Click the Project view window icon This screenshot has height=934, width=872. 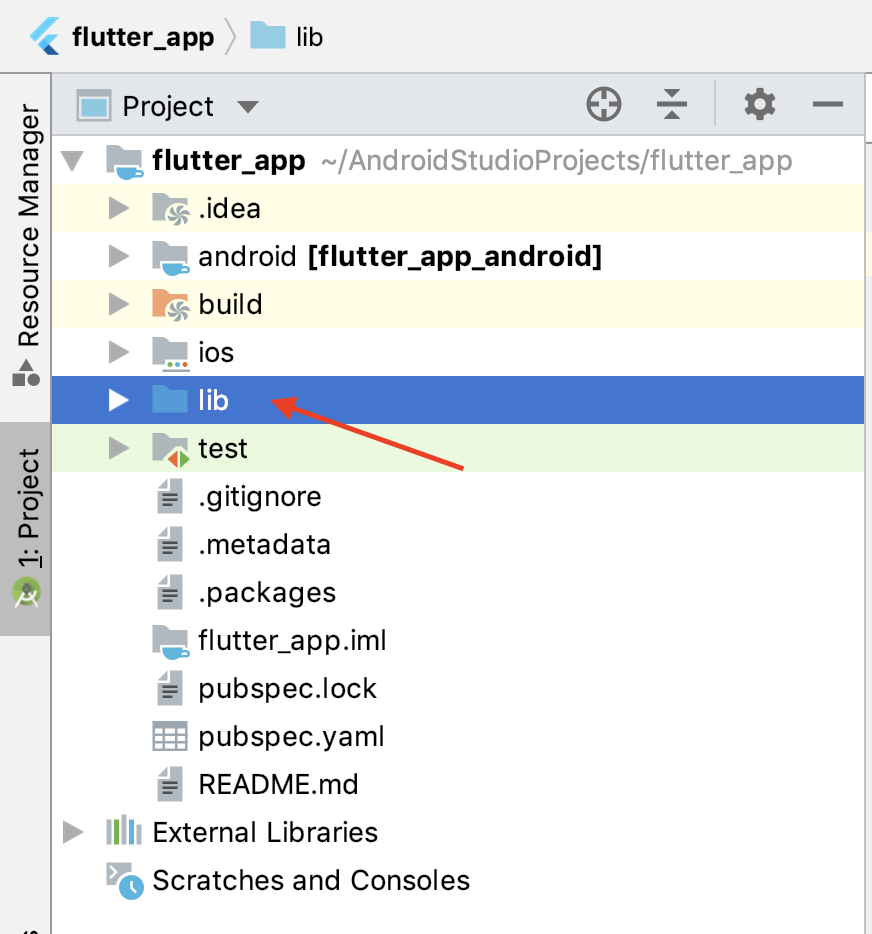coord(94,105)
